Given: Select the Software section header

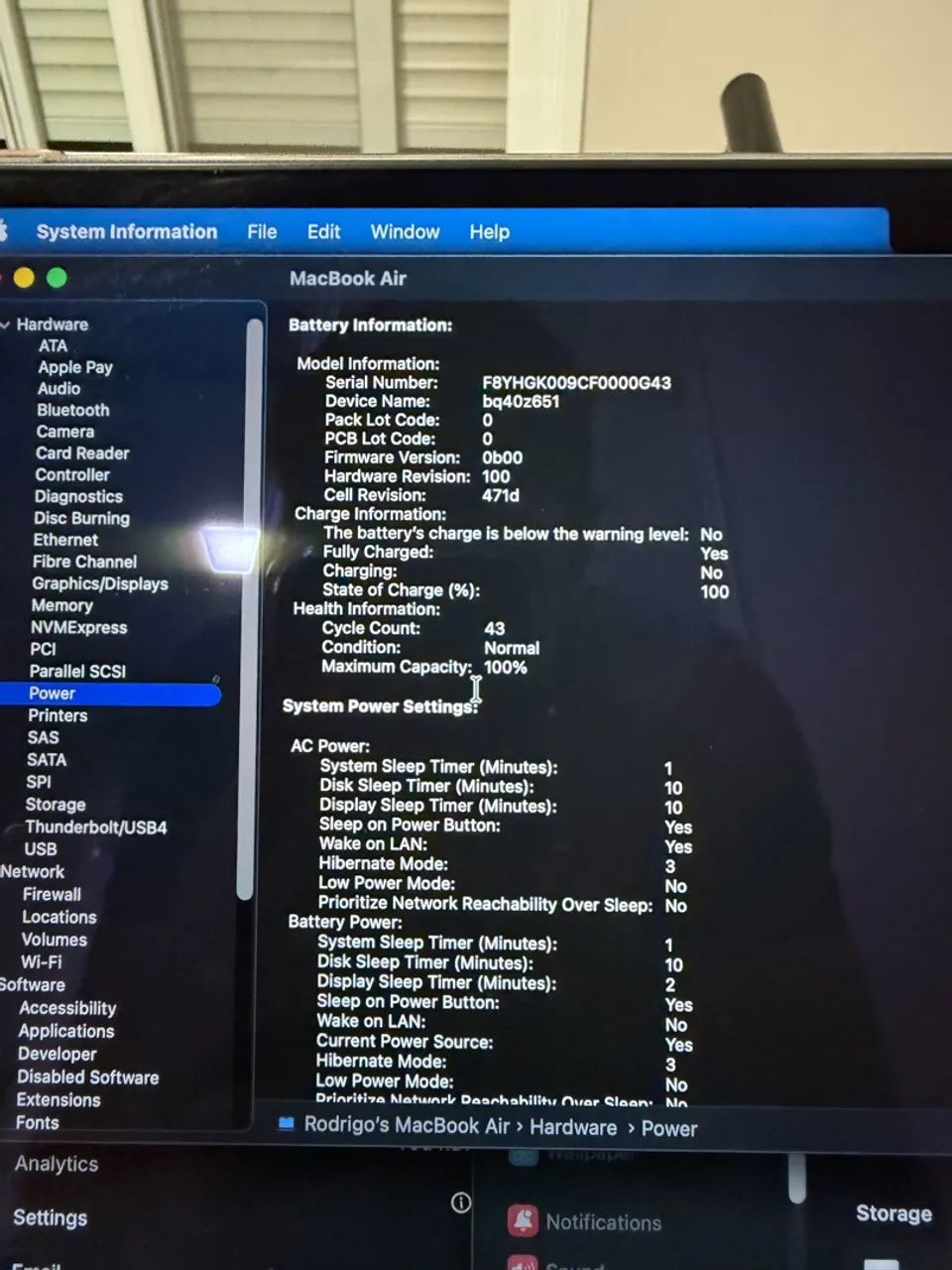Looking at the screenshot, I should coord(32,985).
